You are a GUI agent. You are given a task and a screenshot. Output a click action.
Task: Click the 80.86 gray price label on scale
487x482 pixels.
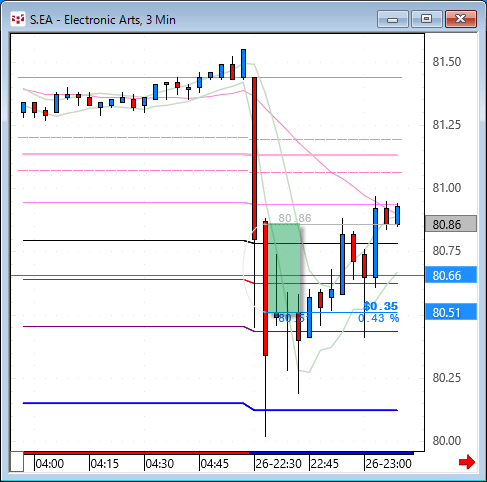click(451, 224)
